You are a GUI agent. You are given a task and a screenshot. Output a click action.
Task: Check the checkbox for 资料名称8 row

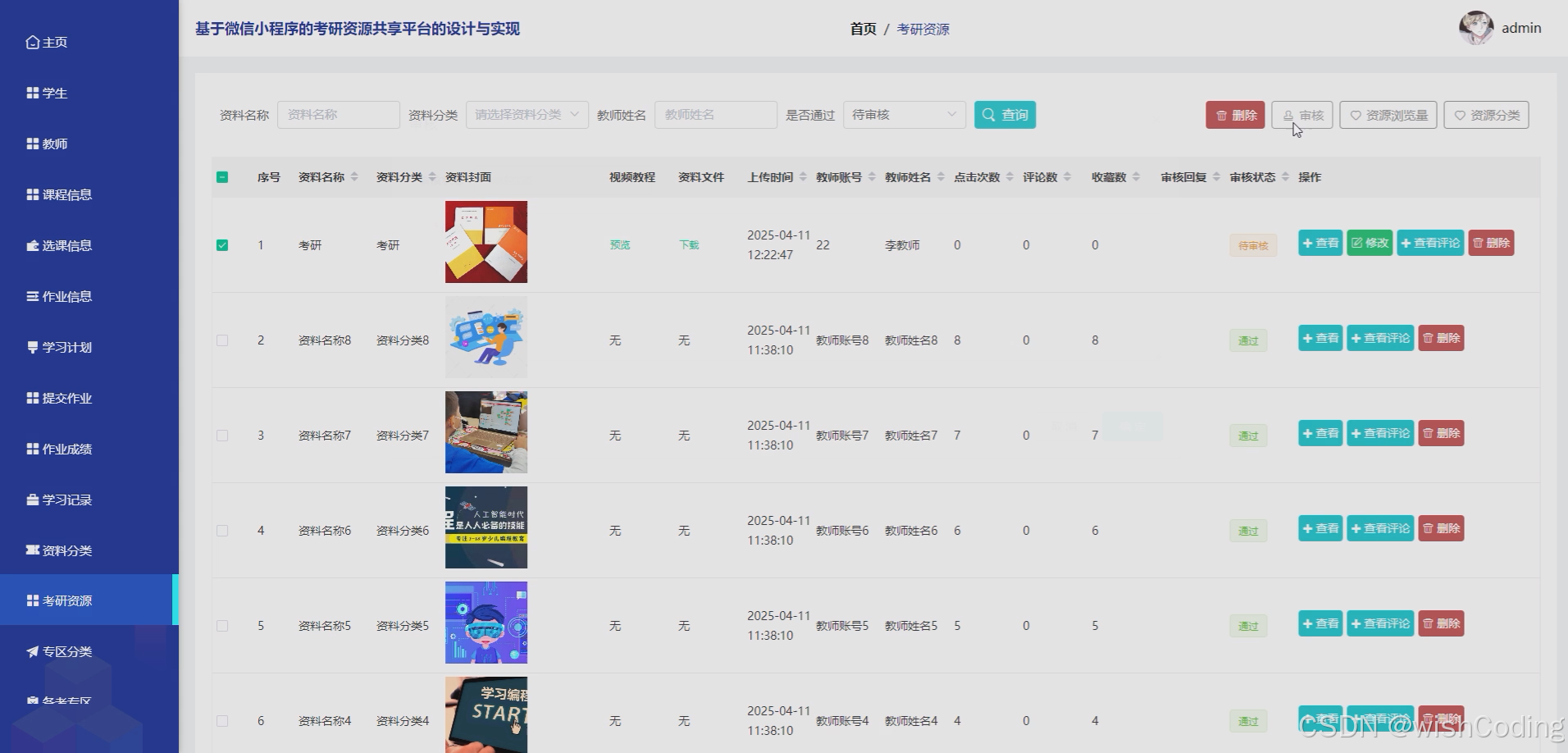(x=222, y=340)
